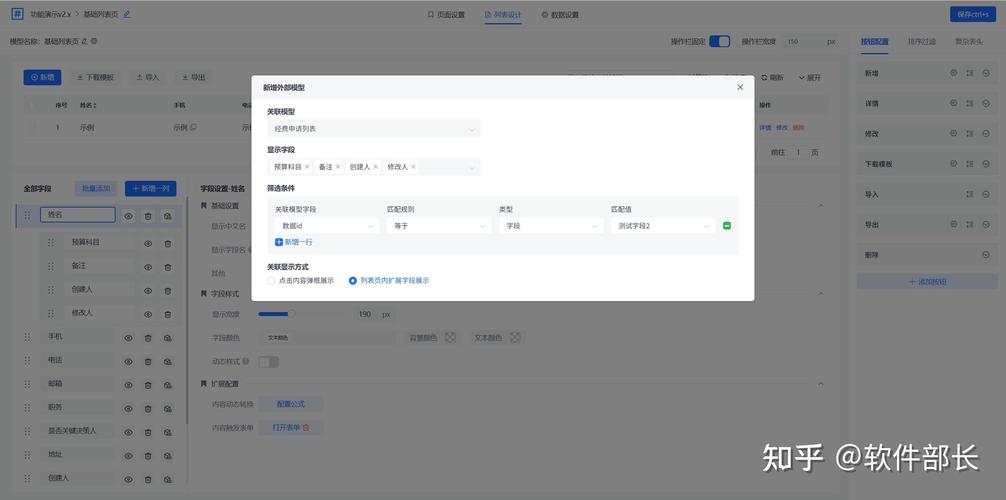Click the app logo in the top-left corner

17,13
